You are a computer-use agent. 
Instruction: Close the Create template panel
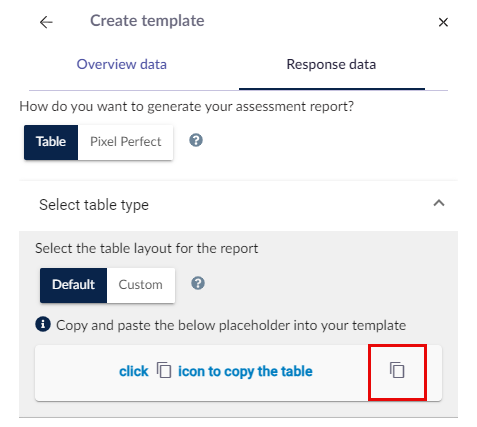pyautogui.click(x=443, y=22)
